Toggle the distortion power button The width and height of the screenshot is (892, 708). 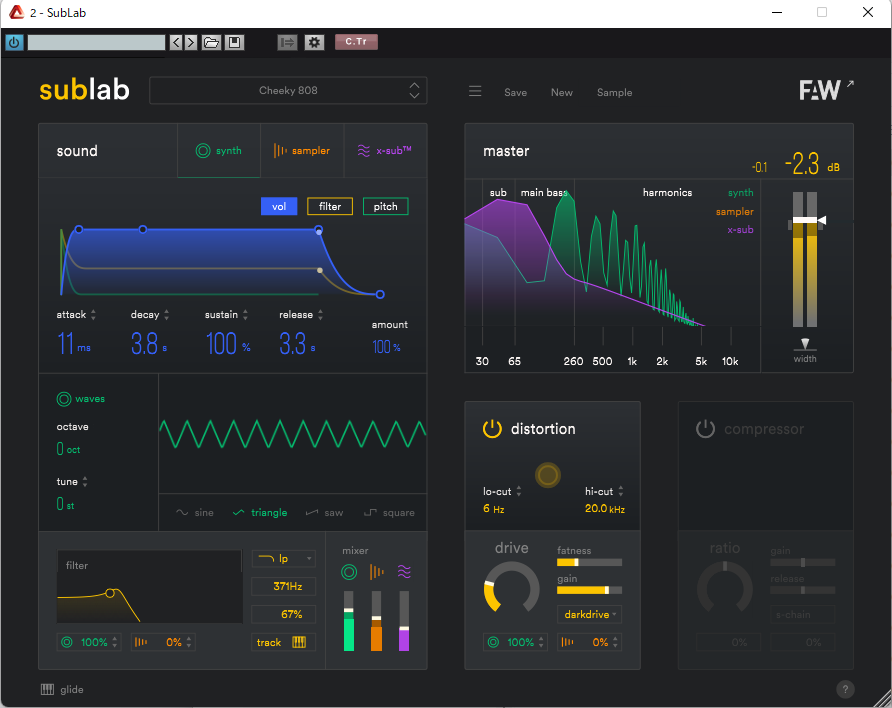pyautogui.click(x=492, y=429)
